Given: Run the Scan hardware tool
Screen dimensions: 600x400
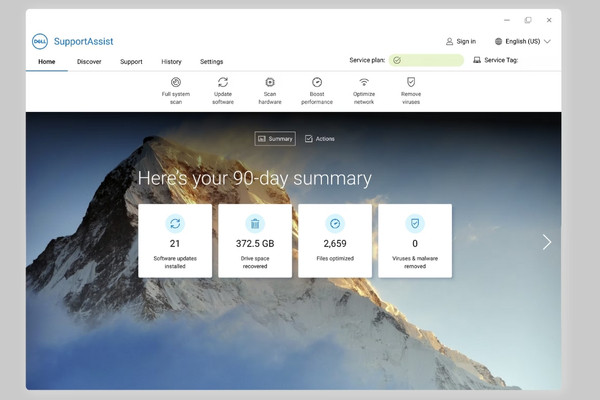Looking at the screenshot, I should (x=270, y=91).
